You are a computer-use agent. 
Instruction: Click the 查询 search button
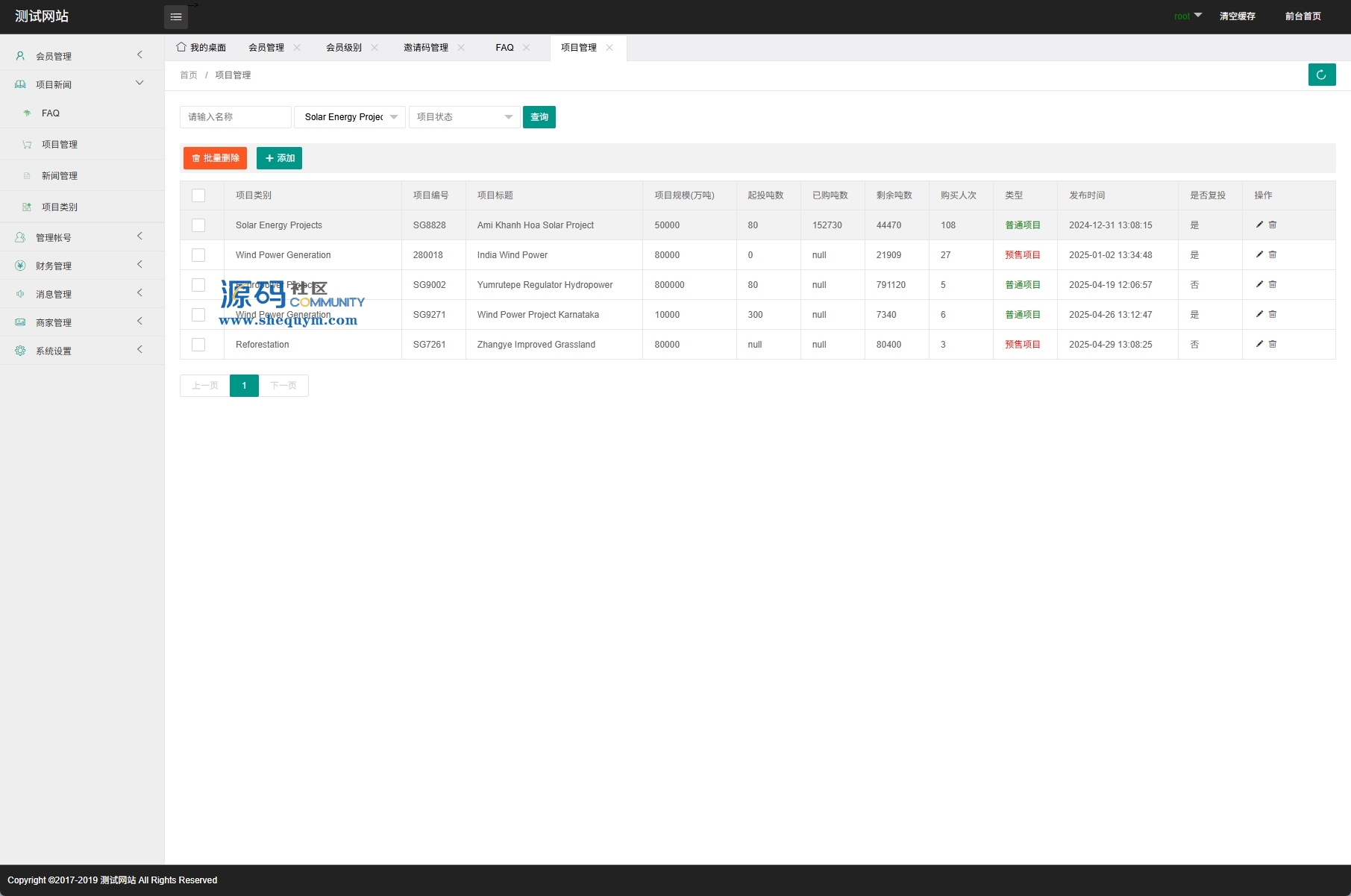click(x=539, y=117)
